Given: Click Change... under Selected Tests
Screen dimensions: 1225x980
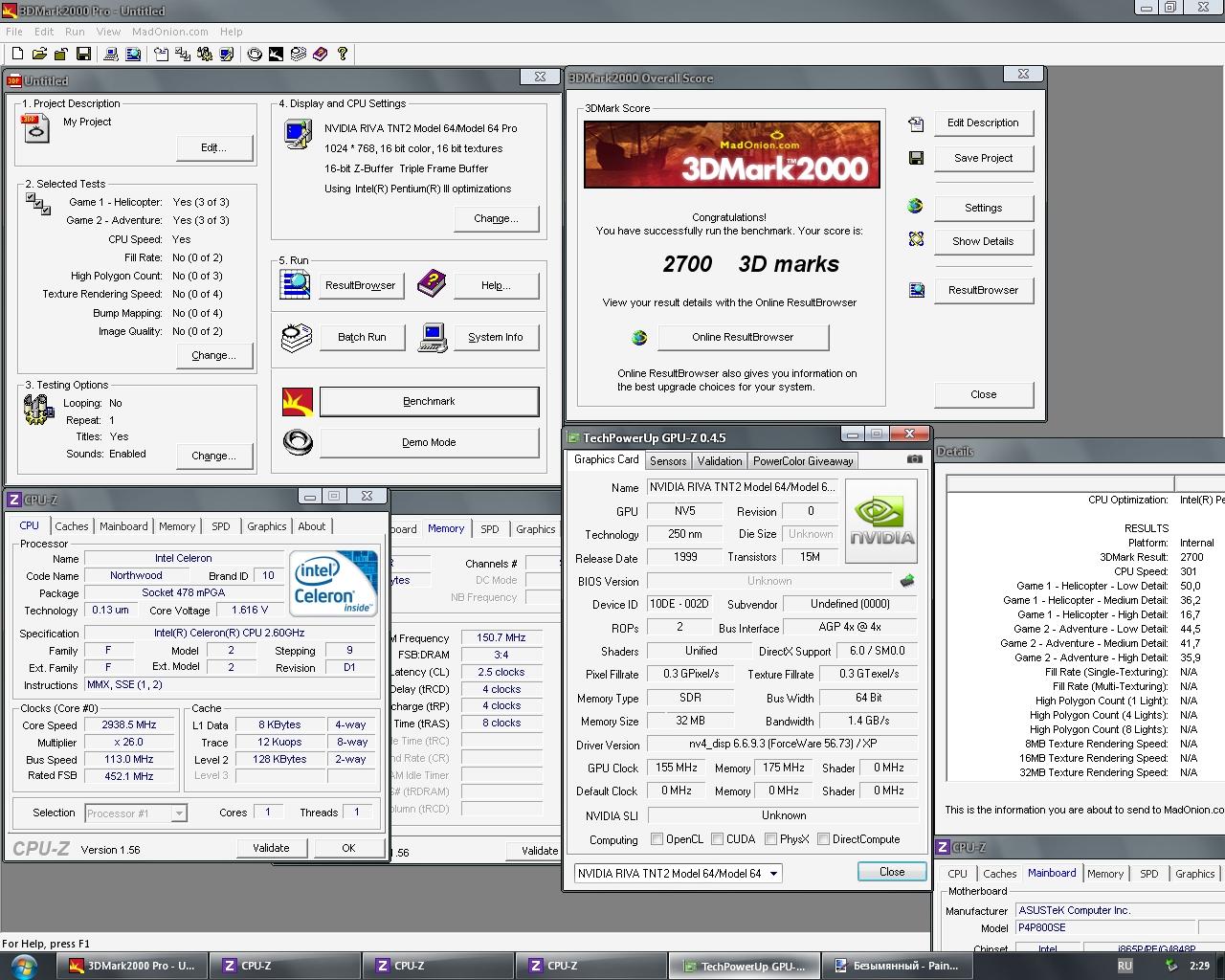Looking at the screenshot, I should (x=214, y=355).
